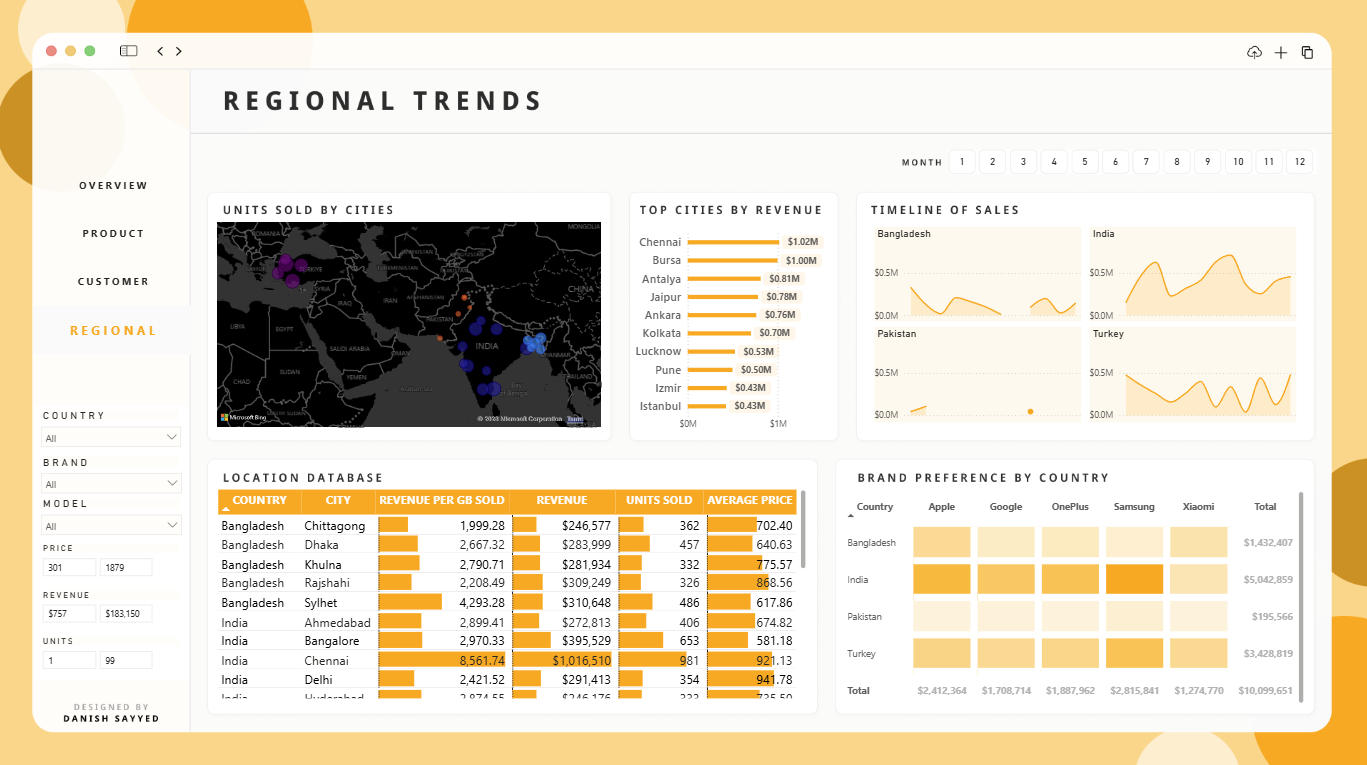Viewport: 1367px width, 765px height.
Task: Click the Ahmedabad city cell in the table
Action: (x=337, y=622)
